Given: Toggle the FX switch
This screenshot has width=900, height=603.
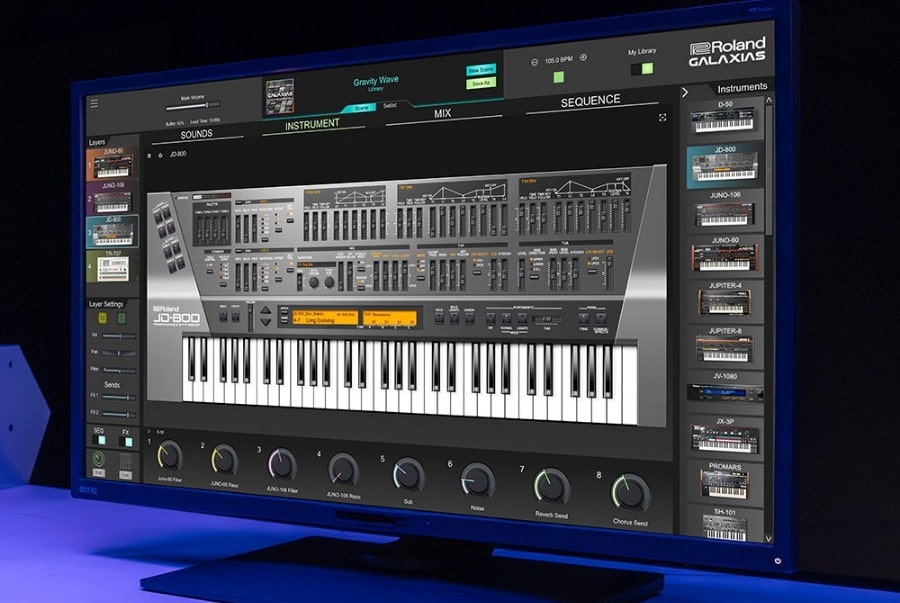Looking at the screenshot, I should 126,442.
